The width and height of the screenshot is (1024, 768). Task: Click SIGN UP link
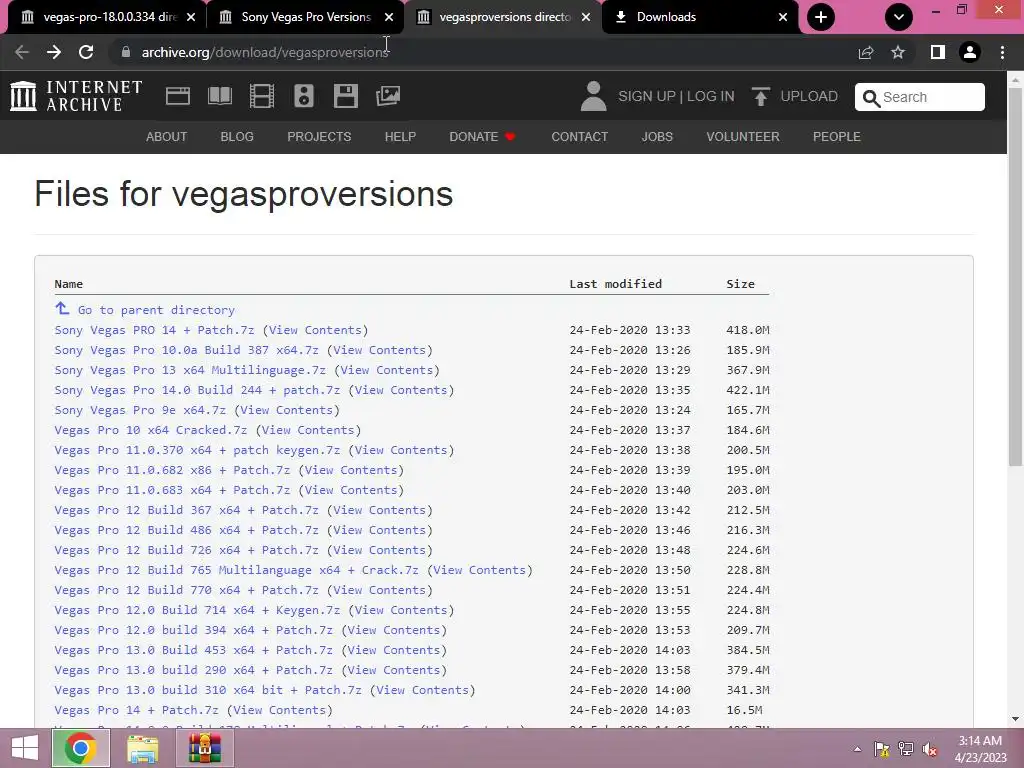click(647, 96)
